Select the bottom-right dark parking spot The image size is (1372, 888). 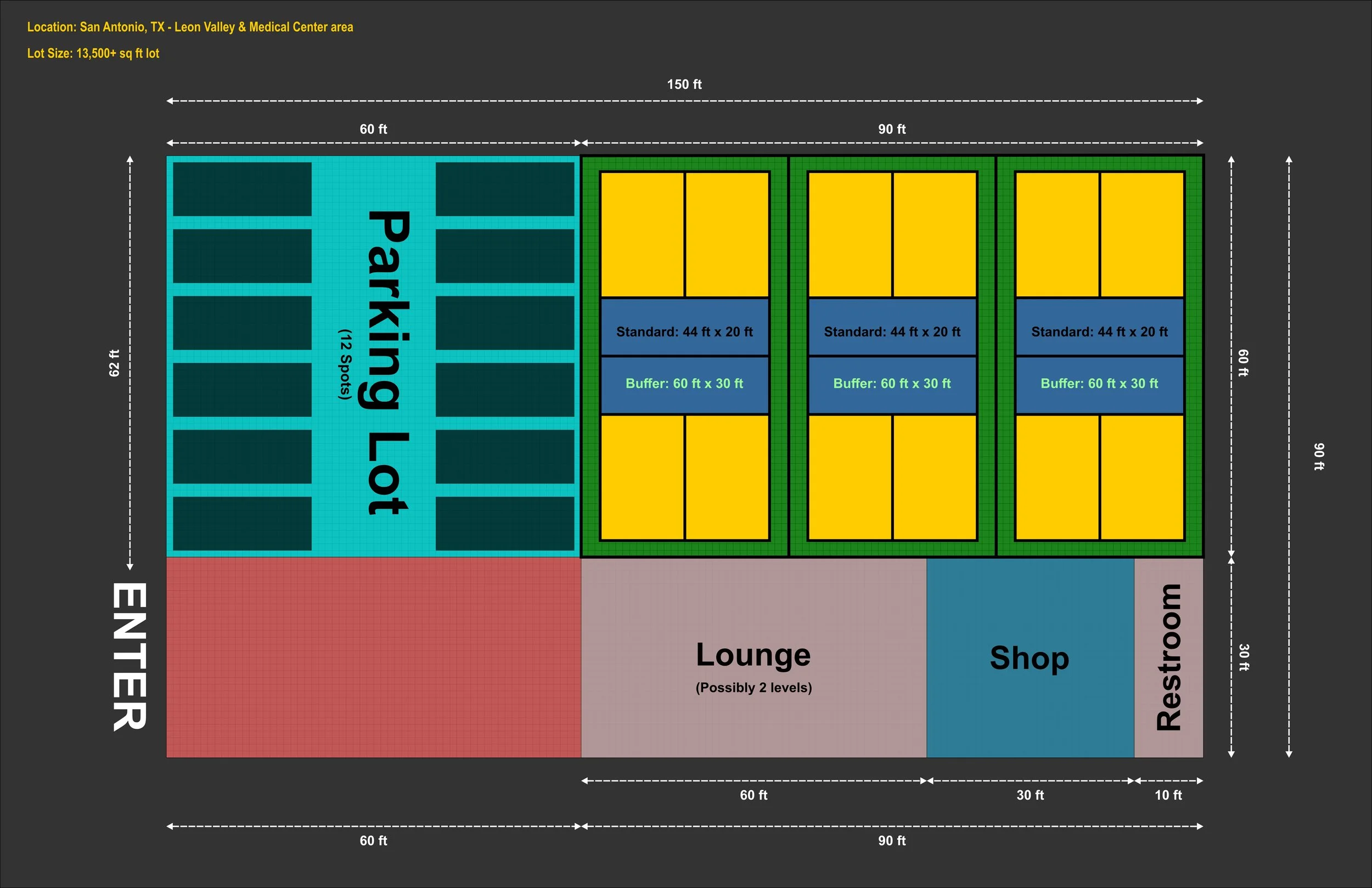504,524
